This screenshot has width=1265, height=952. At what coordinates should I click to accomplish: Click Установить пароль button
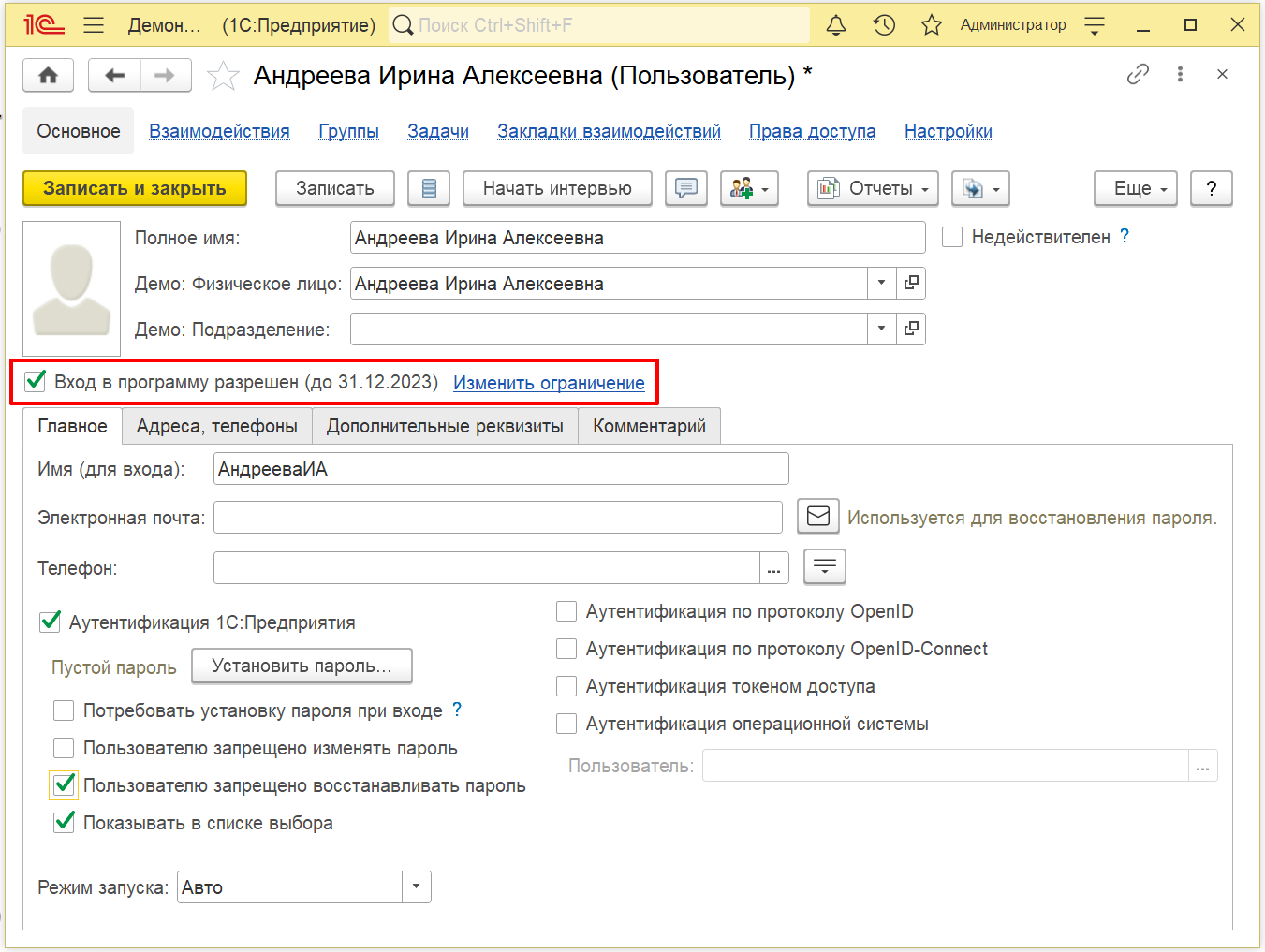302,666
